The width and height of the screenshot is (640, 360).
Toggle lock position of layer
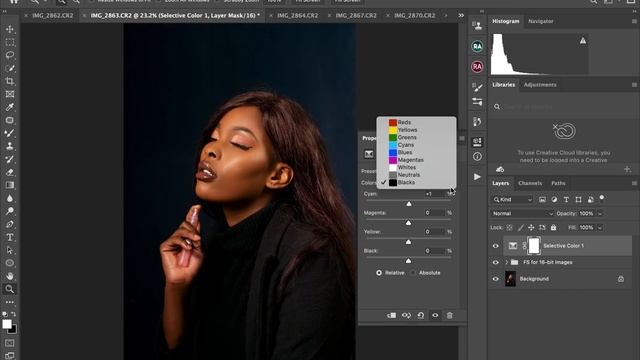pos(531,228)
